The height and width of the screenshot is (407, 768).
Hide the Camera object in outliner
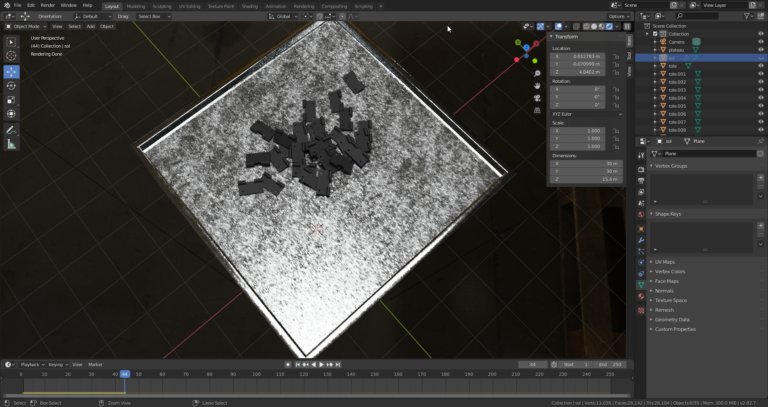click(761, 42)
